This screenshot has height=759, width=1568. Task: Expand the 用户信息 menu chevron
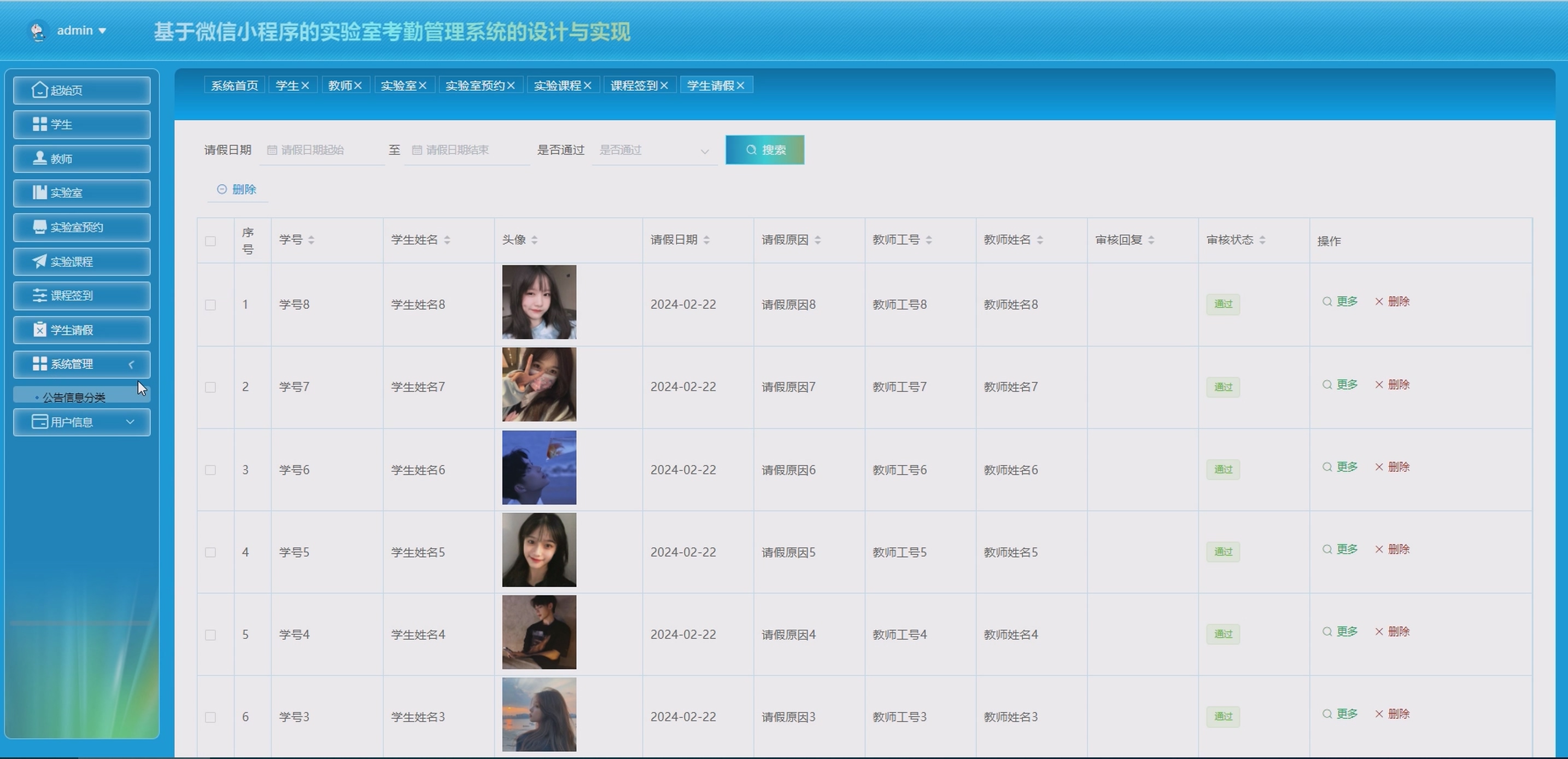[x=130, y=421]
